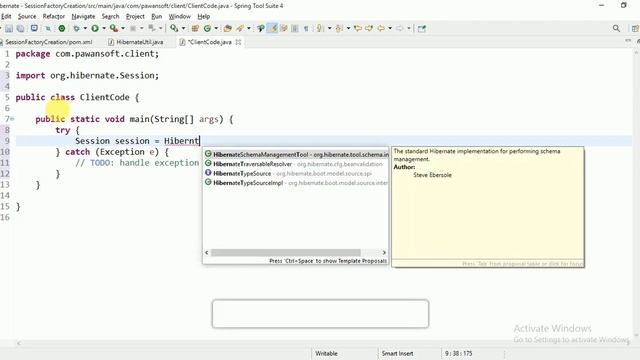The image size is (640, 360).
Task: Open the Project menu
Action: pos(135,16)
